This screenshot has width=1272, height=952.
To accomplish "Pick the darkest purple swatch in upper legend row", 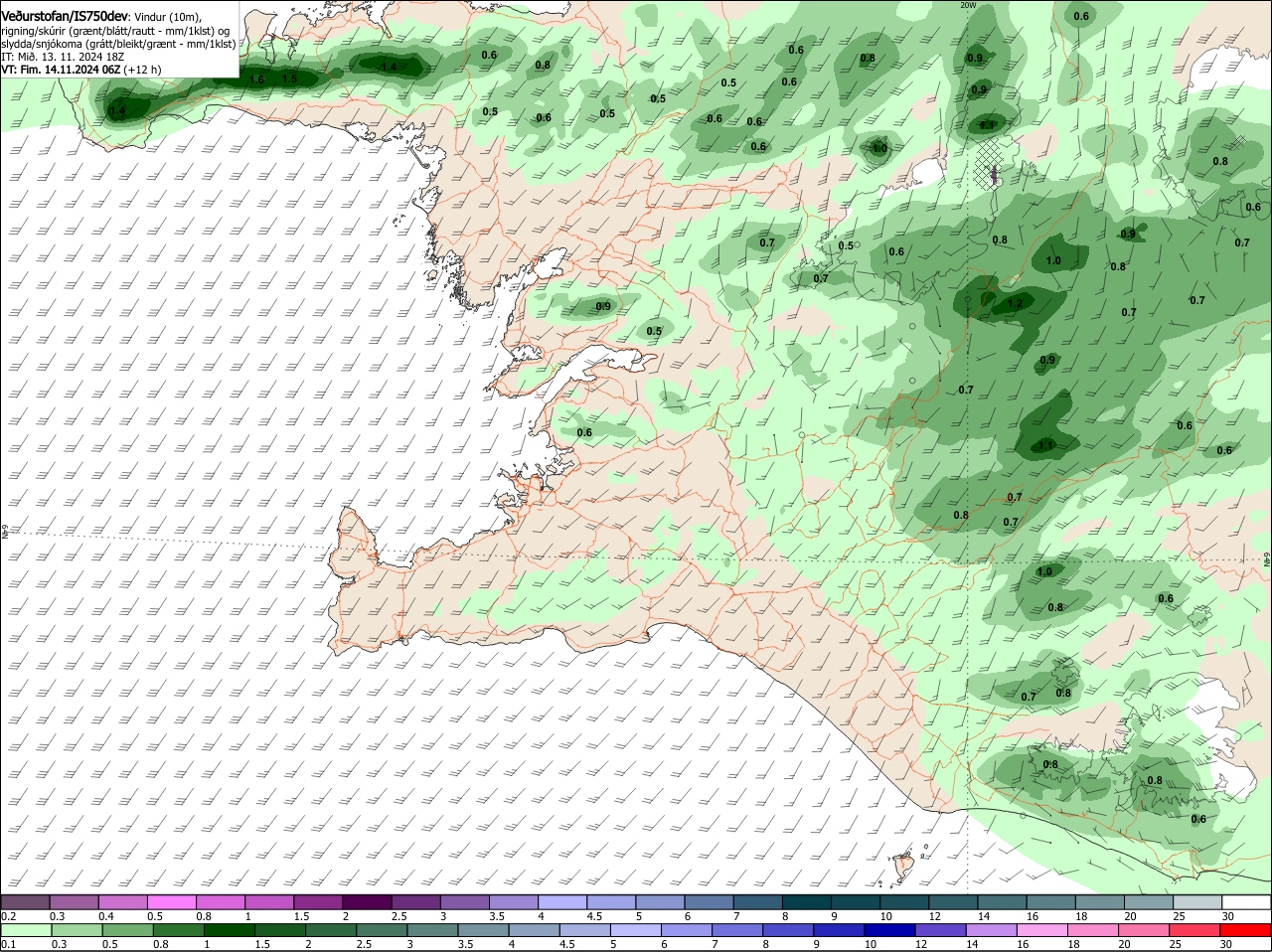I will (368, 901).
